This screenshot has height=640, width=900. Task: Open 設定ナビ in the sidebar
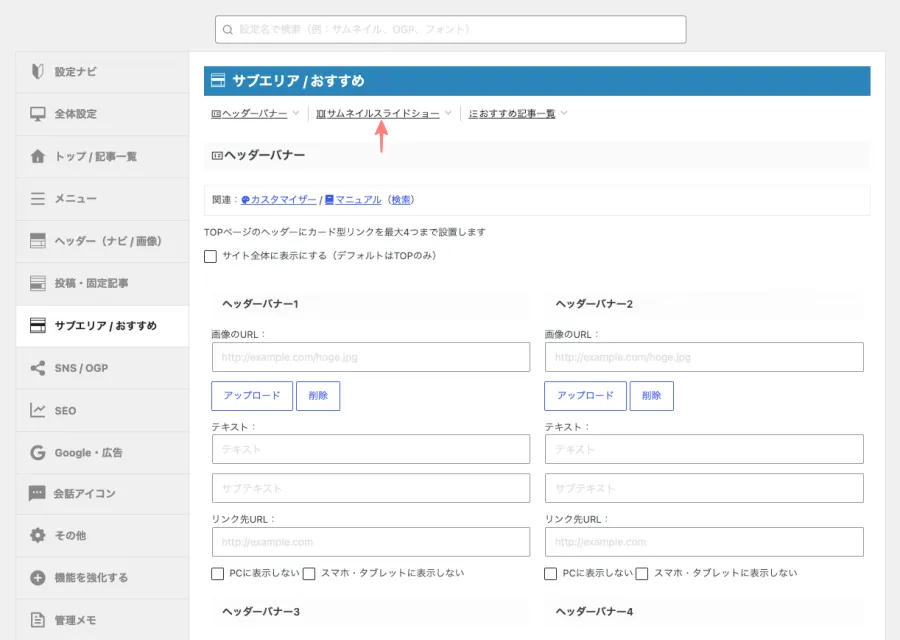tap(102, 72)
